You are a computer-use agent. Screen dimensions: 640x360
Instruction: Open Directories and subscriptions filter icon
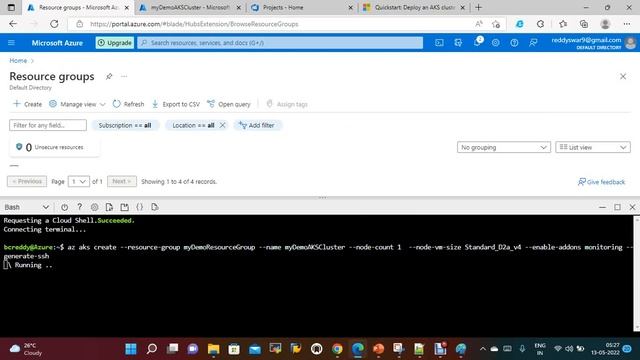[x=458, y=43]
